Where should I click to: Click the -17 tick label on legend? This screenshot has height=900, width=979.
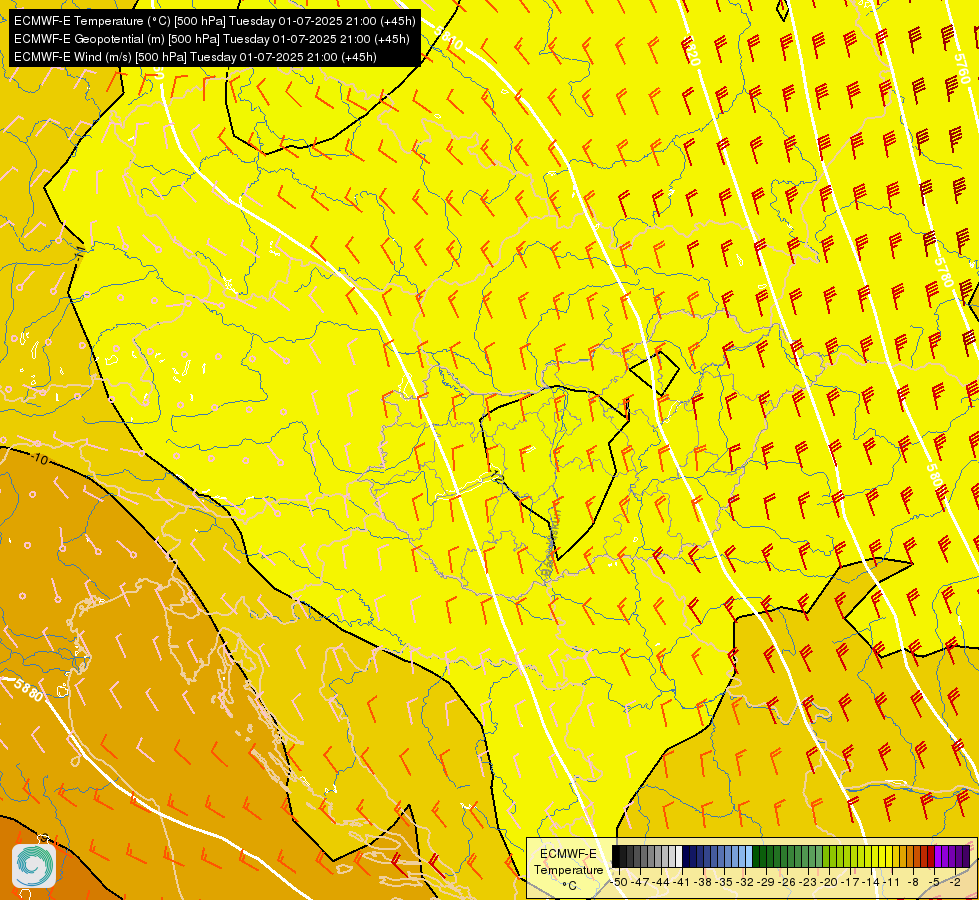[x=850, y=882]
